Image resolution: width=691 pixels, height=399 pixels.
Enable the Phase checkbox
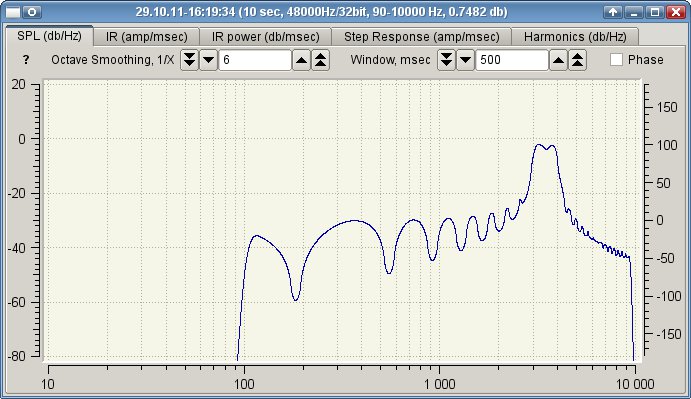click(x=616, y=60)
